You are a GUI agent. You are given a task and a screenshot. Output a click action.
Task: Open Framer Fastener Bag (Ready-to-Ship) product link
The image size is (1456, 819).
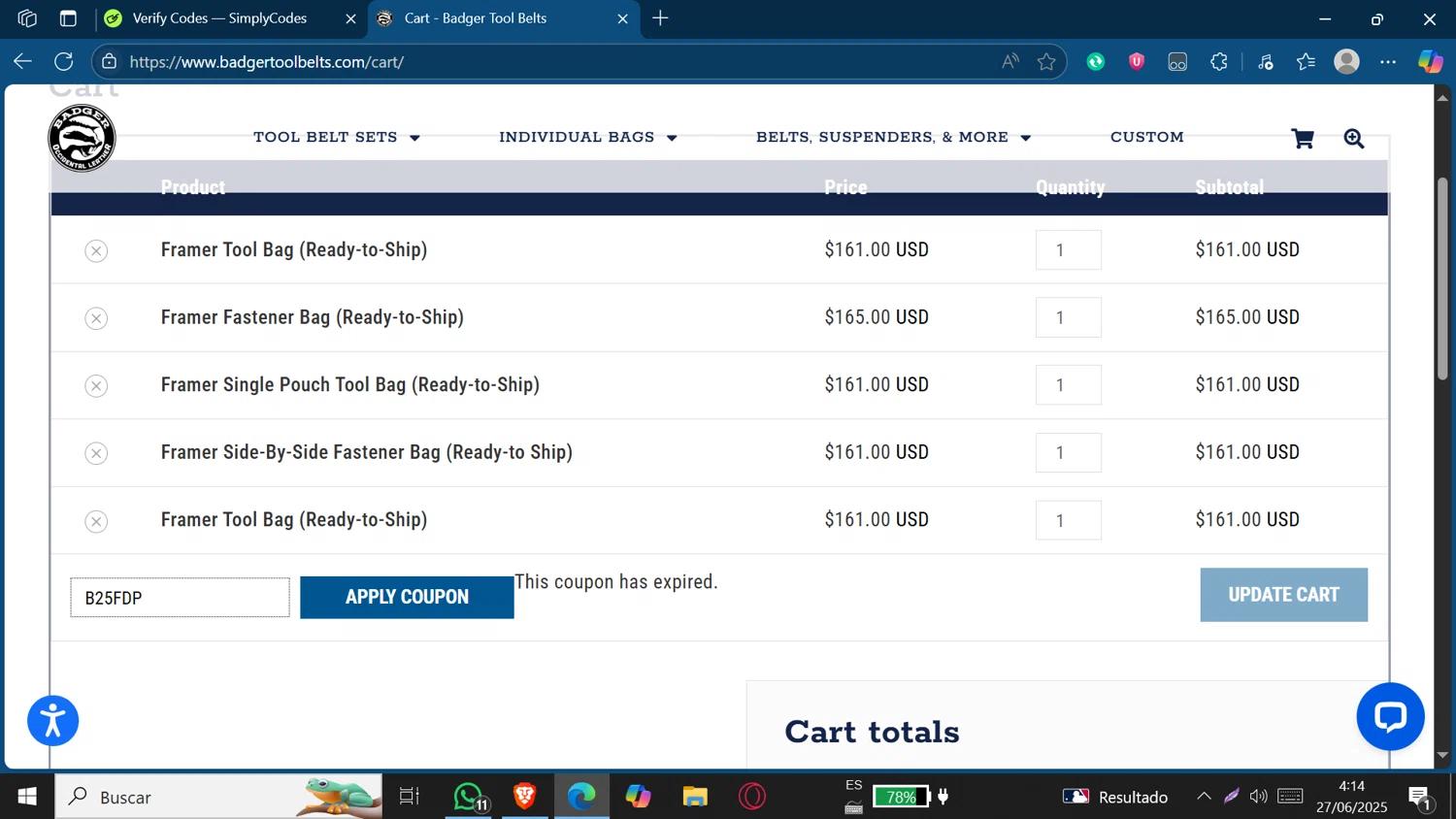(313, 317)
